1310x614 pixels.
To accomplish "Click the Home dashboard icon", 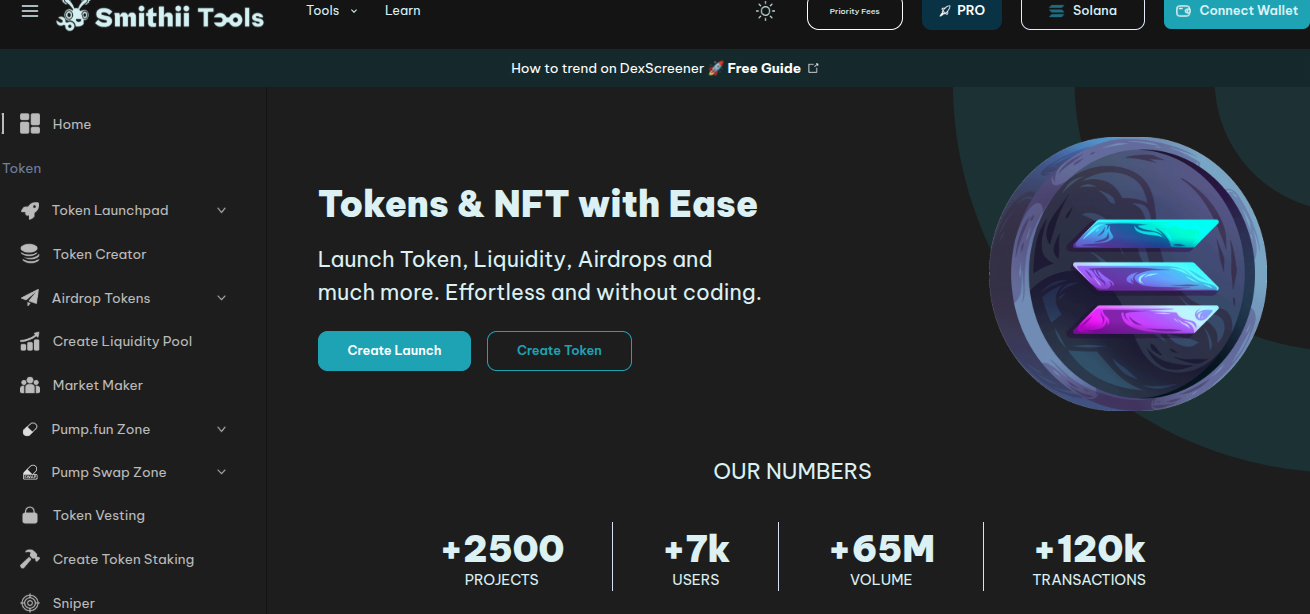I will click(30, 124).
